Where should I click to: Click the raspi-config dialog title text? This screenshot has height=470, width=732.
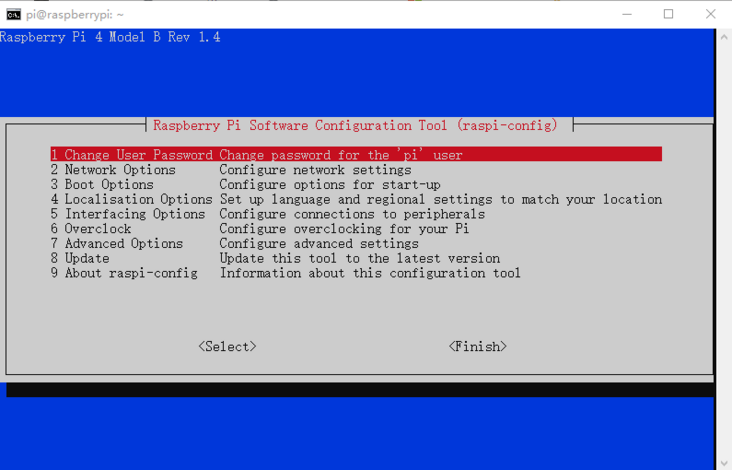(x=355, y=126)
